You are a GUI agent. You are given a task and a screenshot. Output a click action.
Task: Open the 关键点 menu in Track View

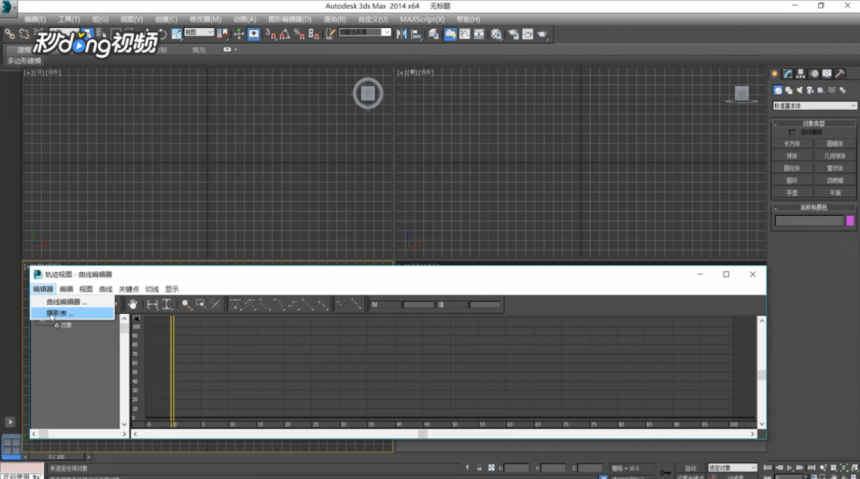point(129,289)
